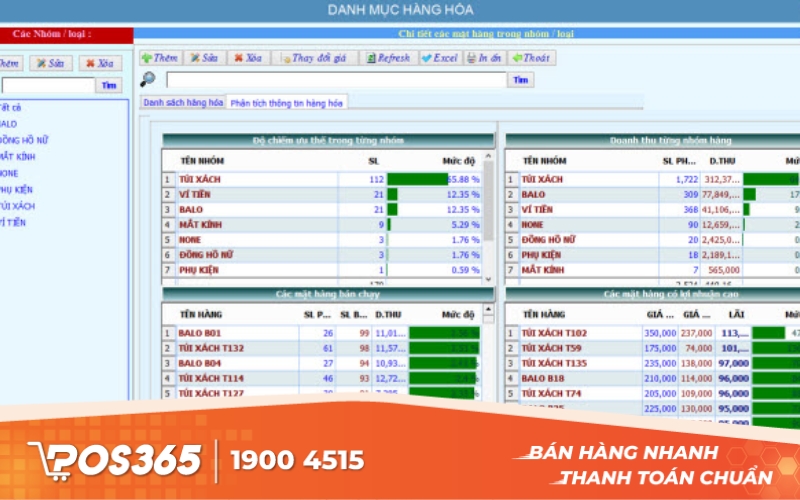Screen dimensions: 800x500
Task: Select PHỤ KIỆN row showing 0.59 %
Action: 321,270
